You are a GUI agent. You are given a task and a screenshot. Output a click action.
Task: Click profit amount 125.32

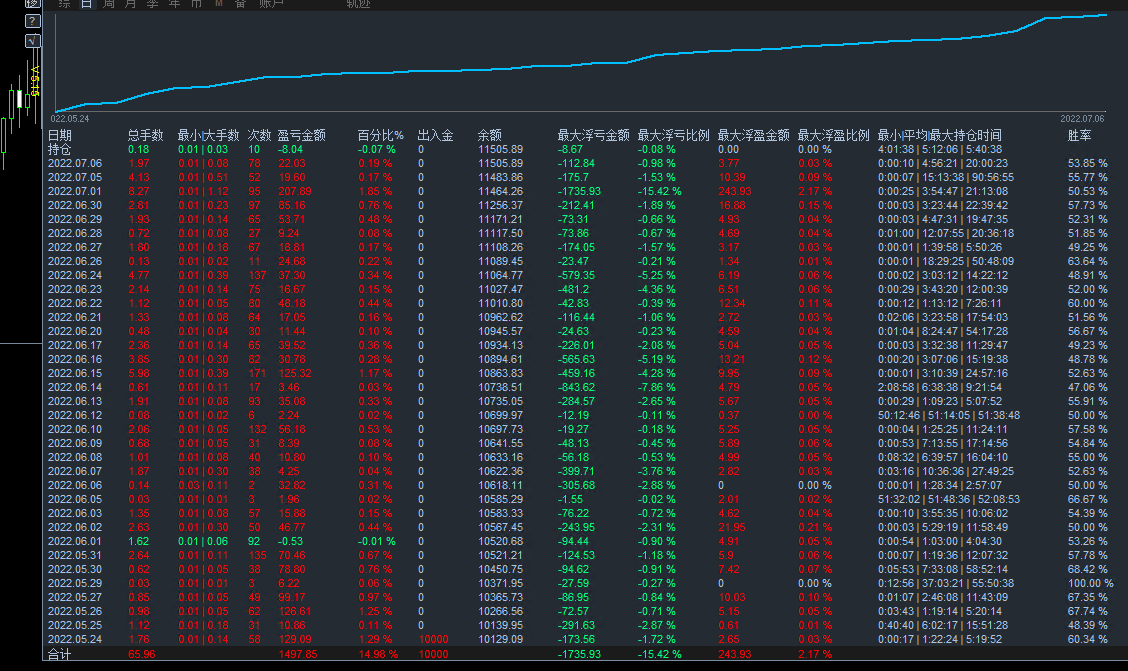[x=295, y=373]
